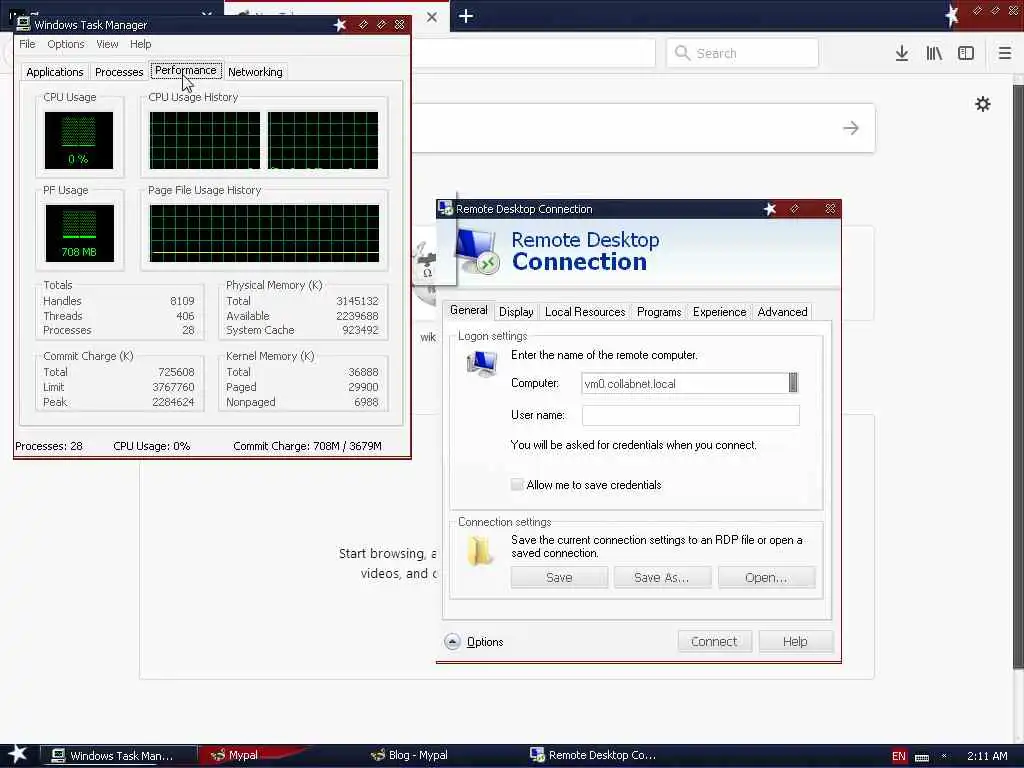Click star icon in Remote Desktop title bar
Image resolution: width=1024 pixels, height=768 pixels.
(x=770, y=209)
